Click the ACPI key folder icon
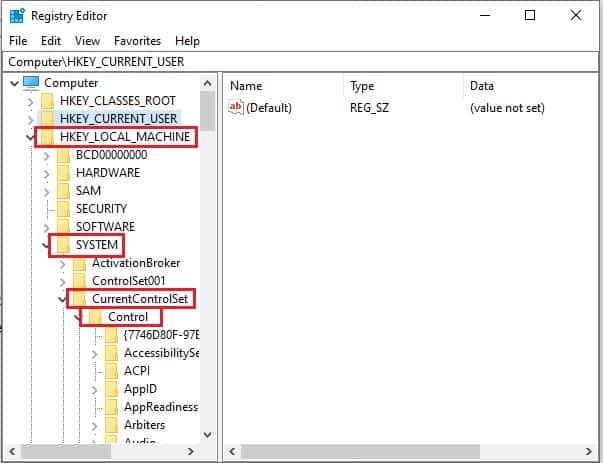The image size is (603, 463). tap(111, 371)
